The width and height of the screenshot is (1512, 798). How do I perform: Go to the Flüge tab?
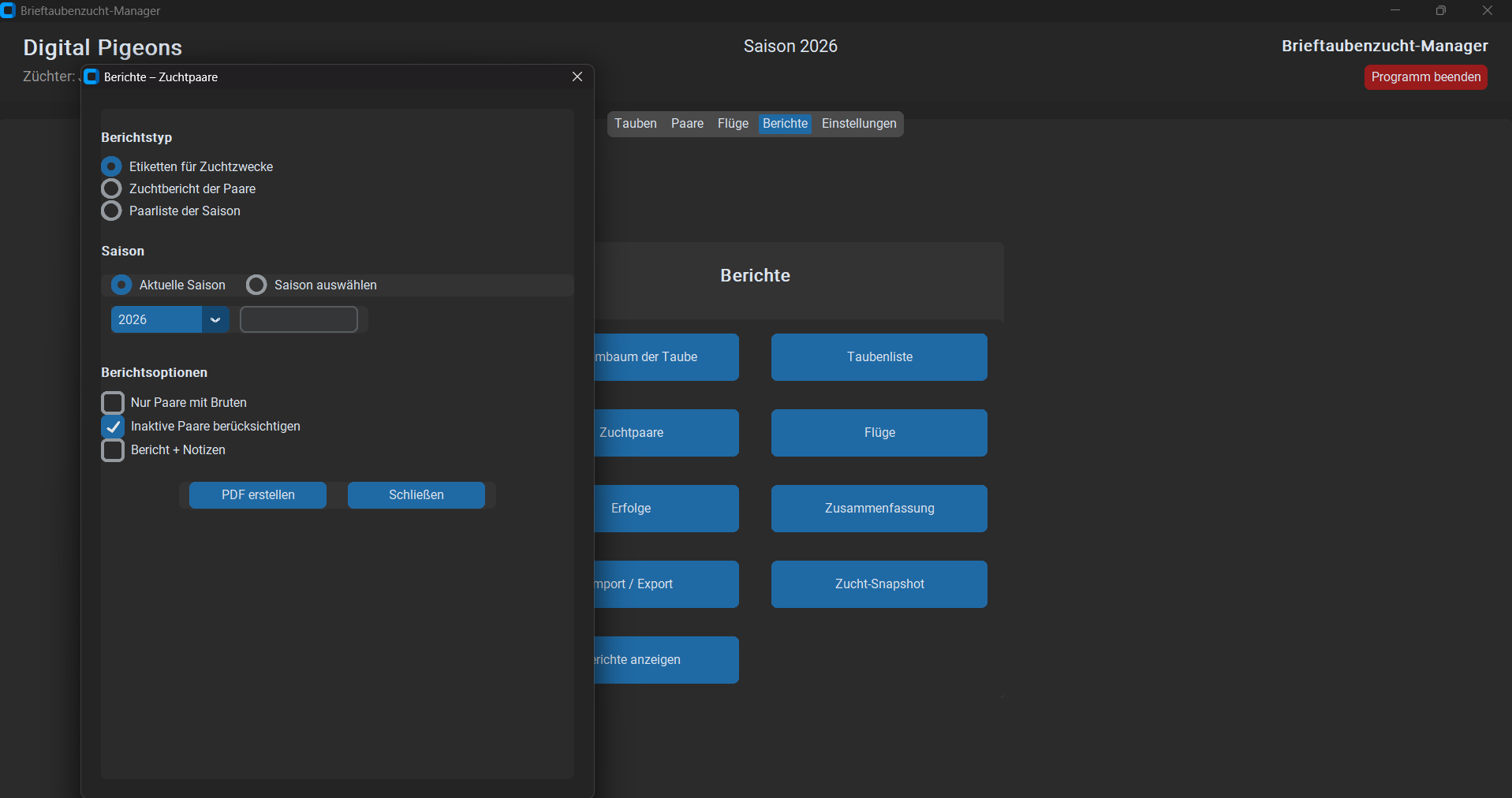pos(733,124)
